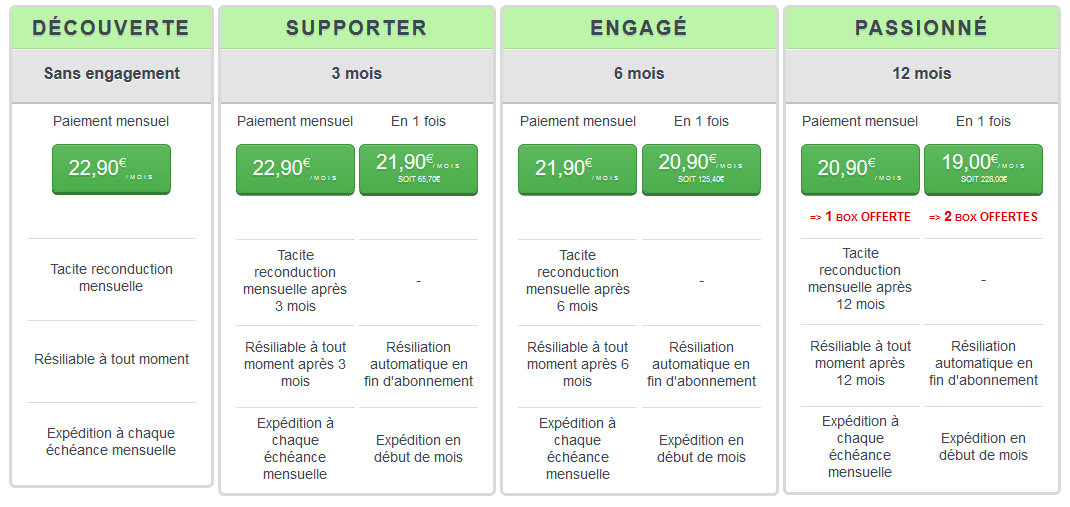Click the red "2 BOX OFFERTES" text
Viewport: 1070px width, 507px height.
[983, 217]
